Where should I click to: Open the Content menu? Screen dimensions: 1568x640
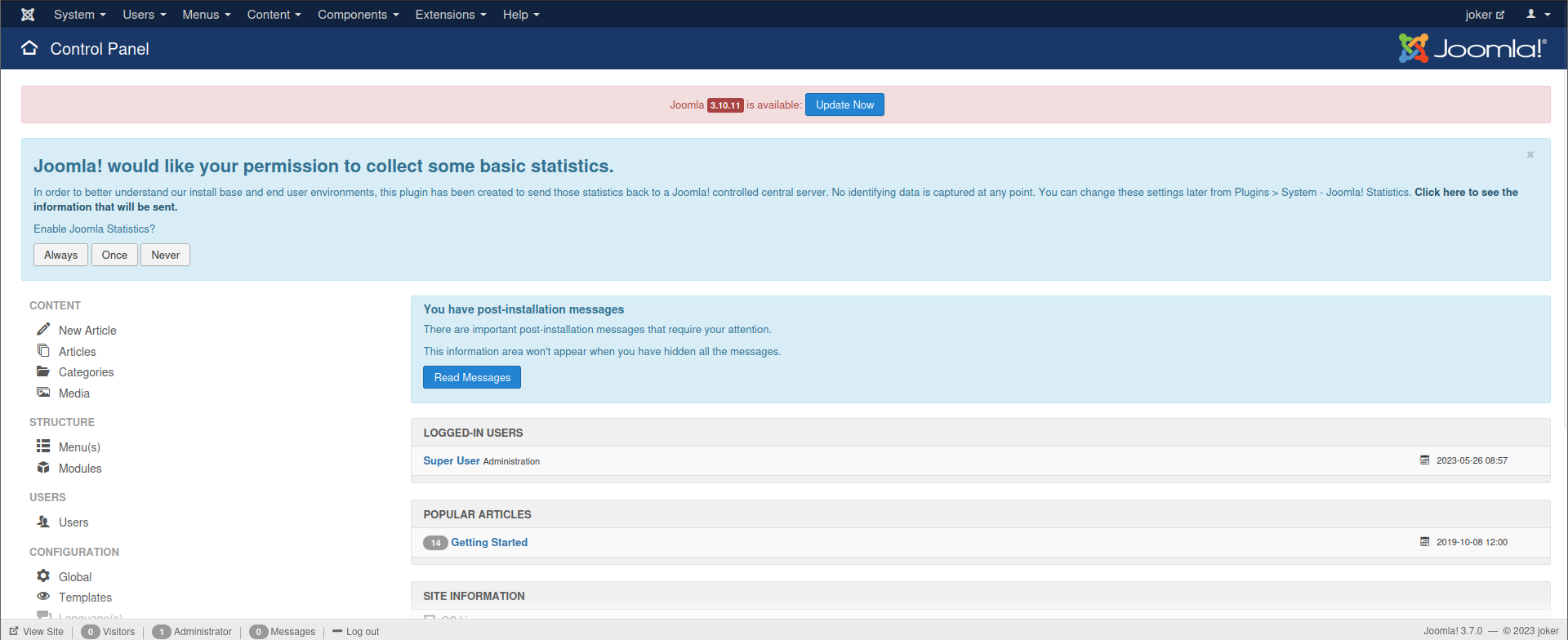point(274,15)
